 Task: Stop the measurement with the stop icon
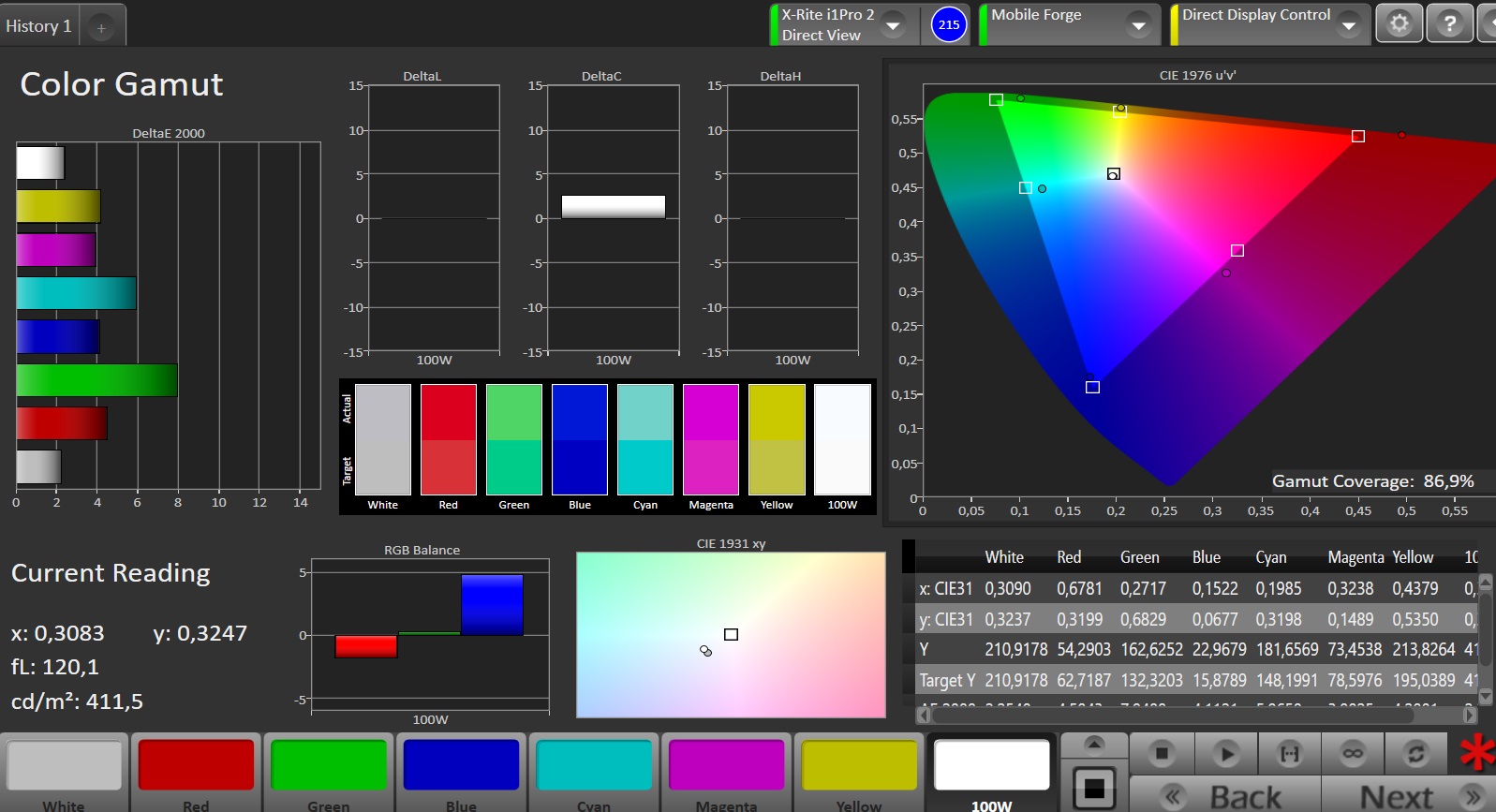(x=1162, y=753)
